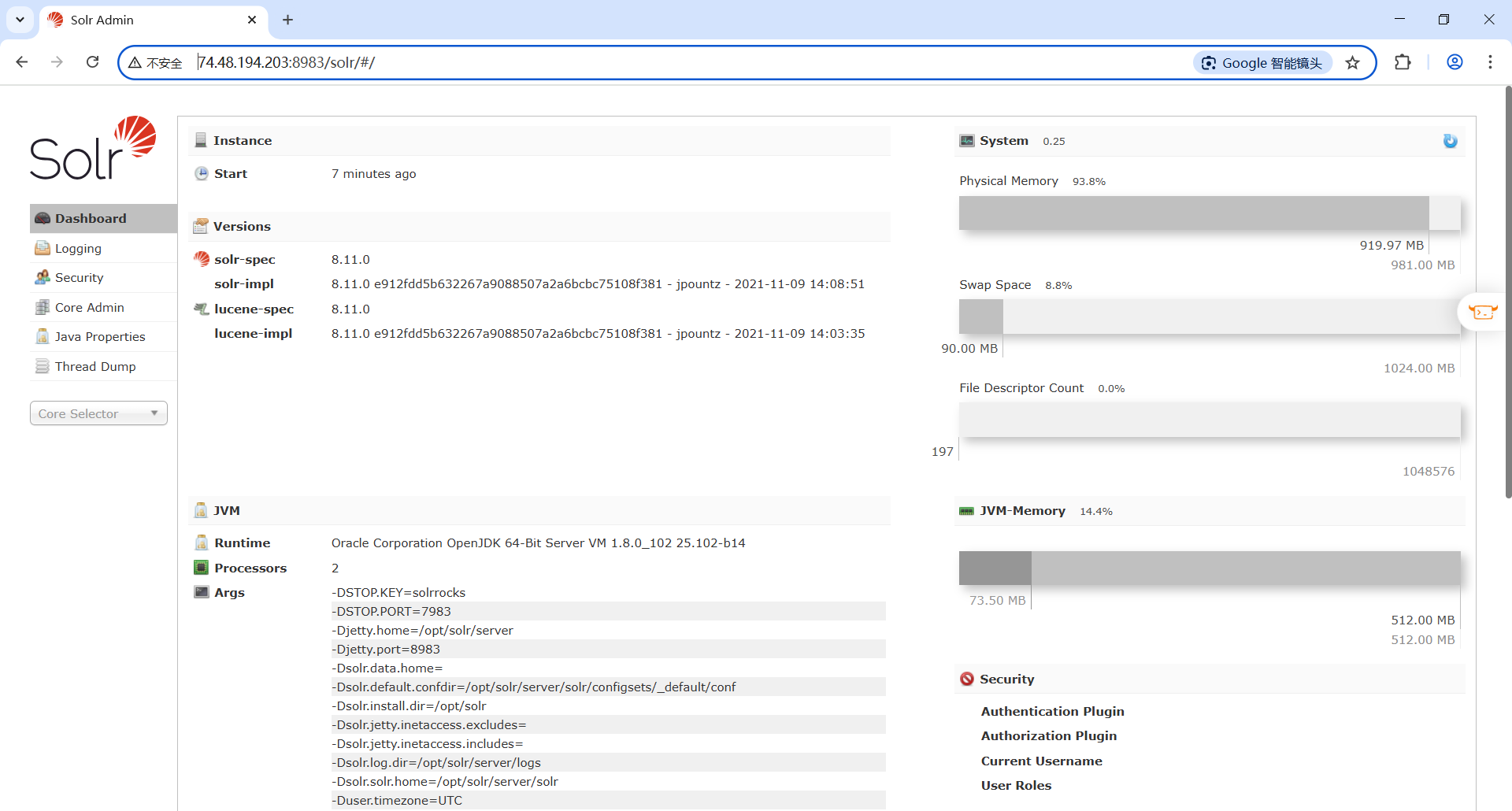This screenshot has width=1512, height=811.
Task: Click the Logging sidebar icon
Action: [43, 249]
